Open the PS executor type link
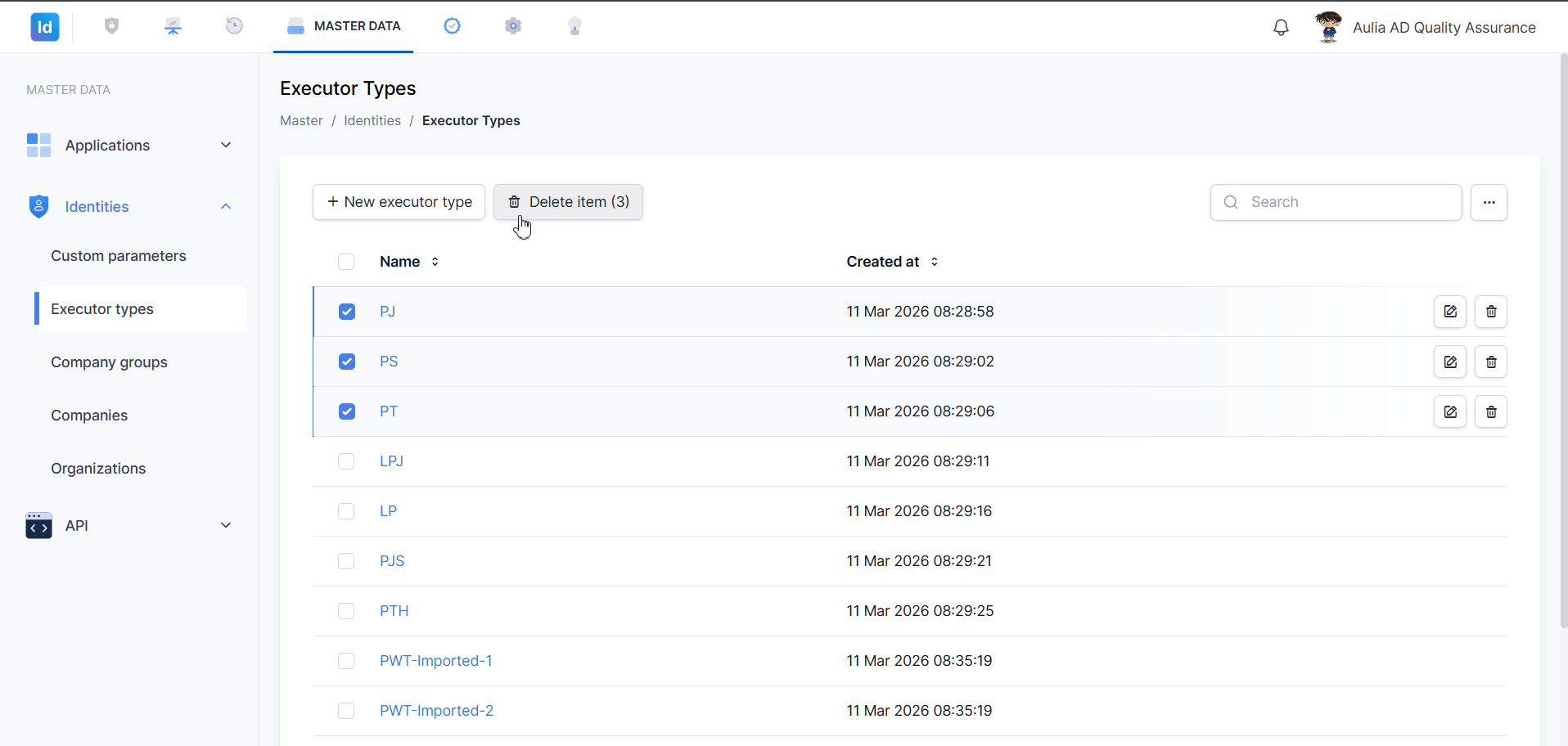This screenshot has width=1568, height=746. 389,362
